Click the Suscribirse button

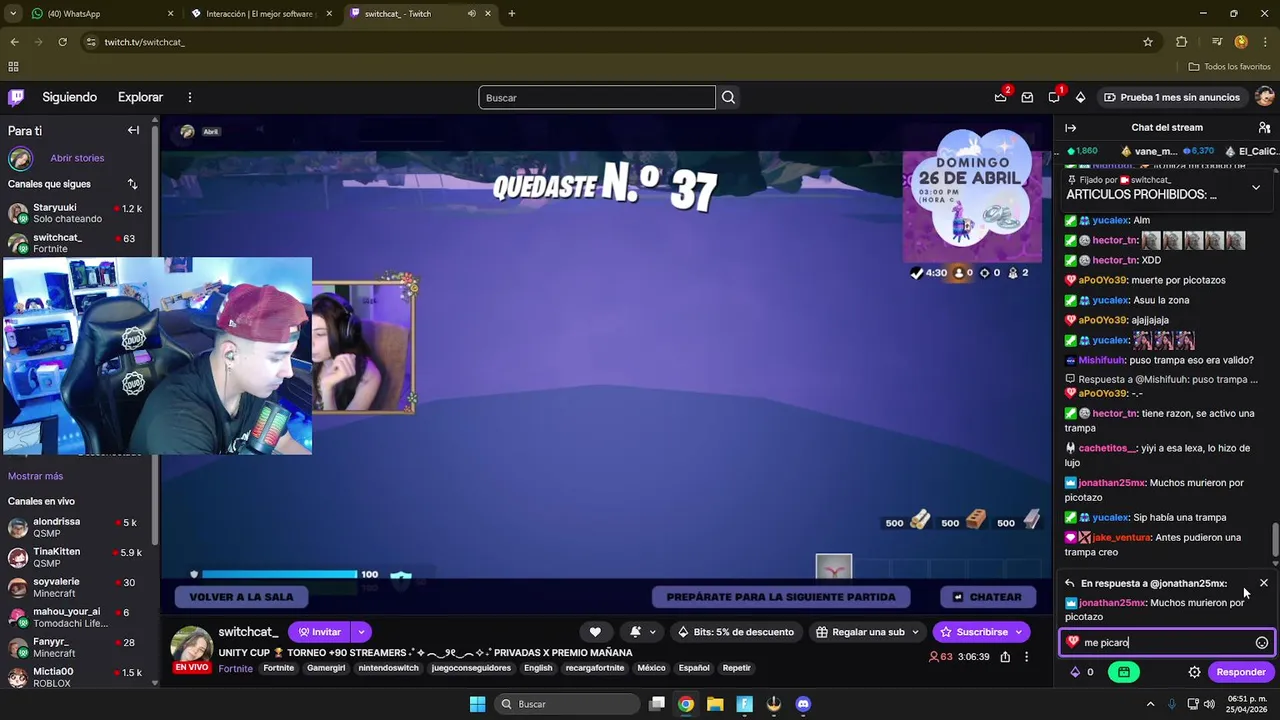pos(972,632)
